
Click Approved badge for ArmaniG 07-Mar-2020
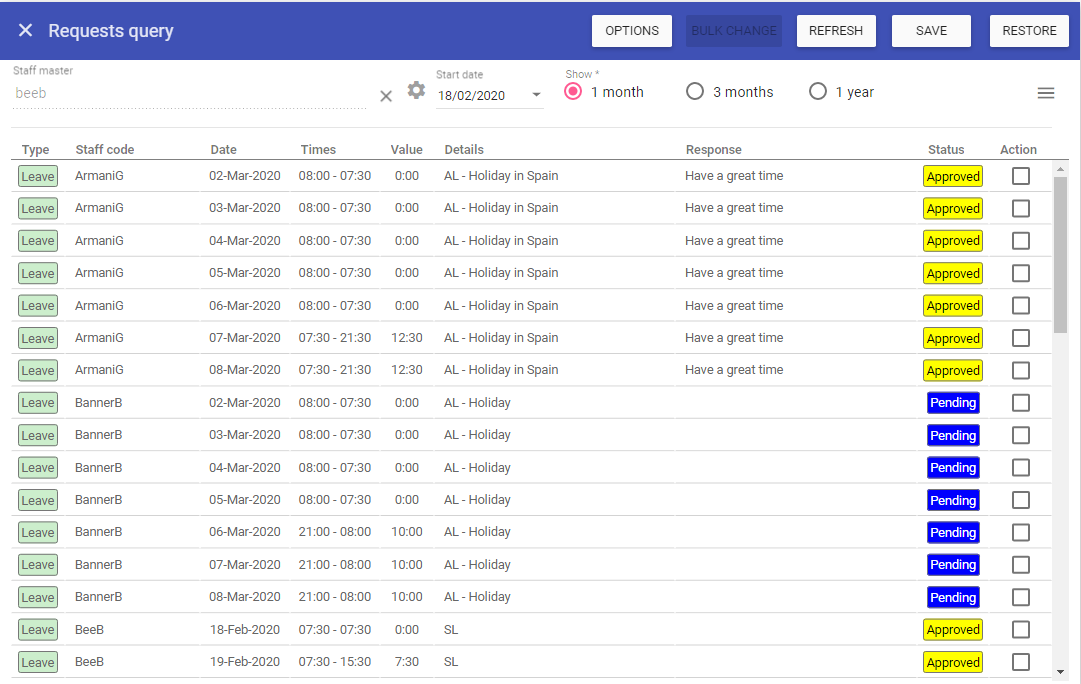(x=952, y=339)
